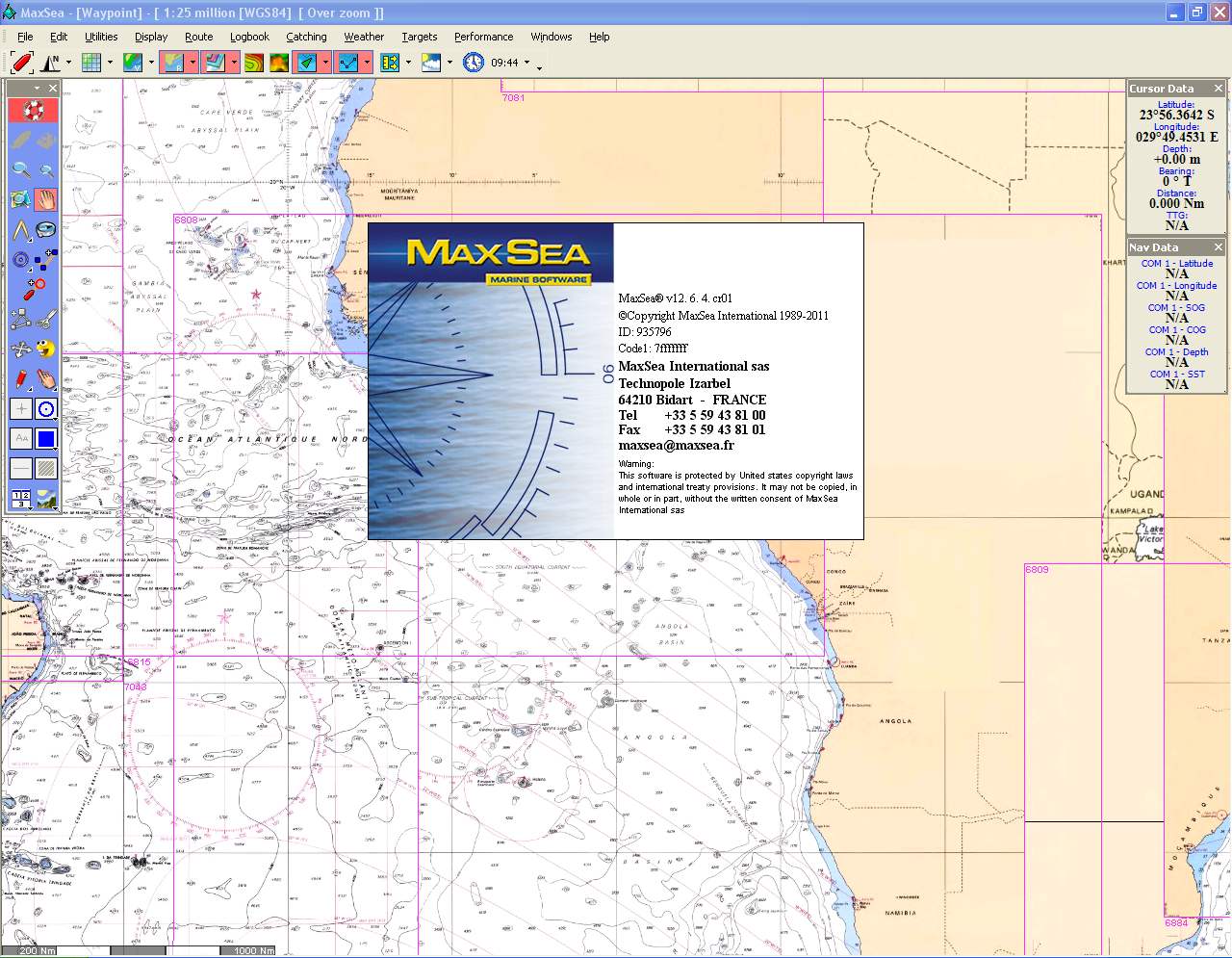Pick the blue fill color swatch
This screenshot has width=1232, height=958.
(45, 438)
